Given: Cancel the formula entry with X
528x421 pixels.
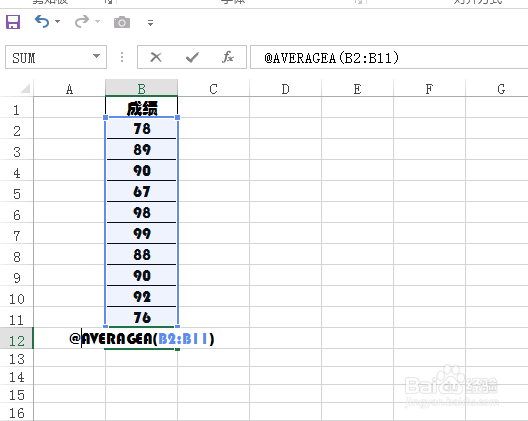Looking at the screenshot, I should click(x=156, y=57).
